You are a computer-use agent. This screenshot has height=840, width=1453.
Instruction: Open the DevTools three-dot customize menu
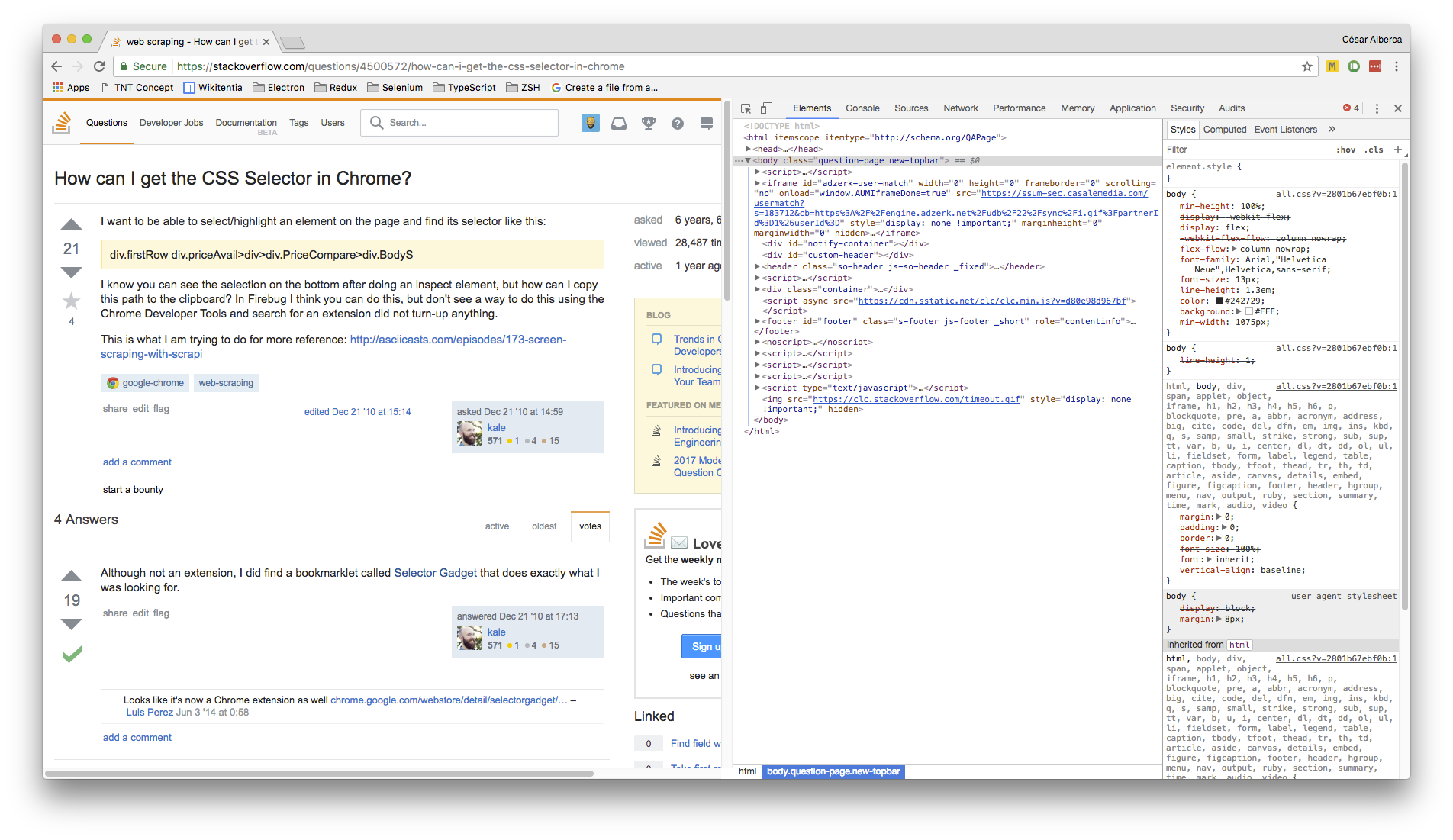pyautogui.click(x=1377, y=108)
